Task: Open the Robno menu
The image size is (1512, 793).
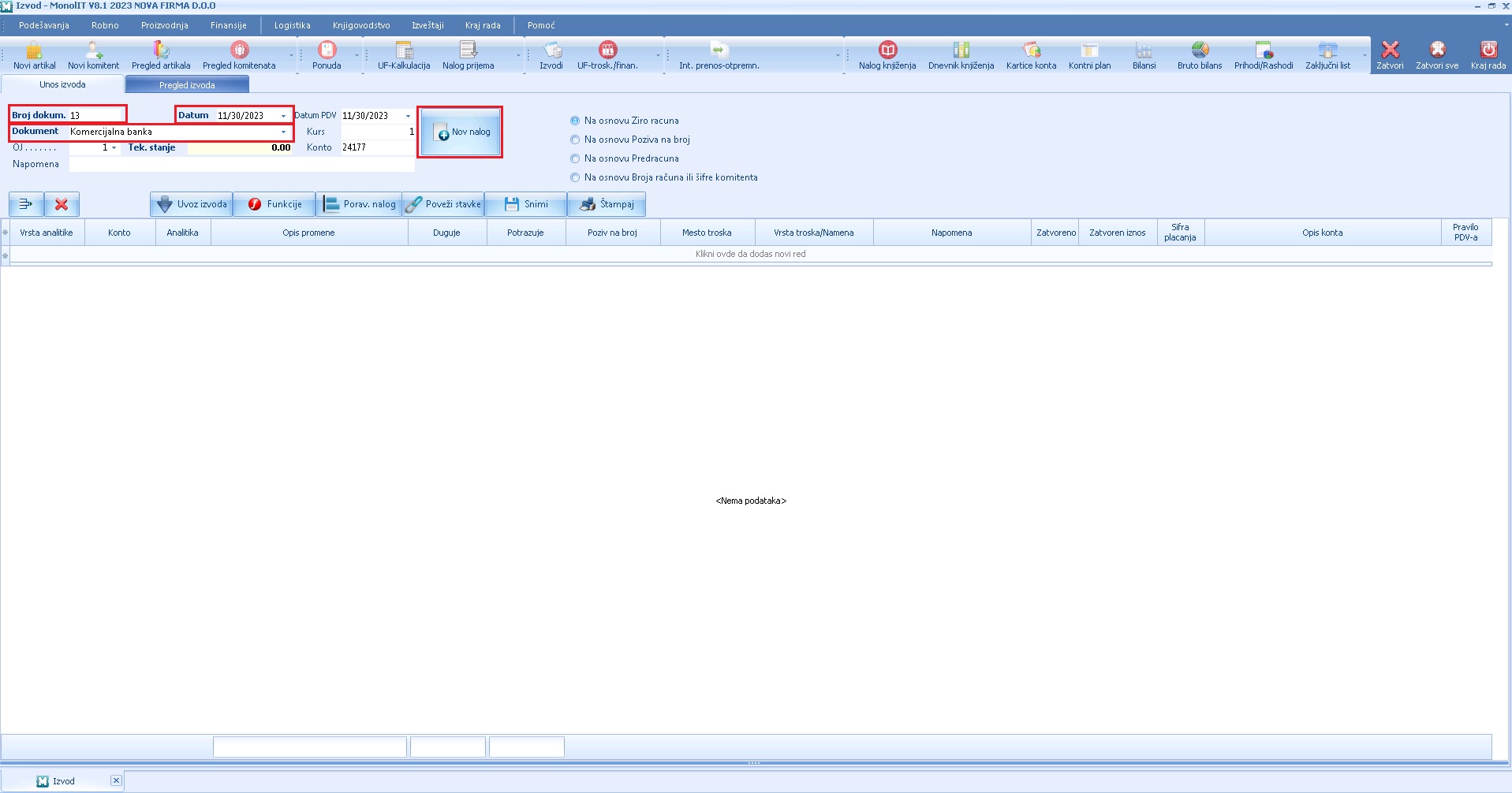Action: click(105, 25)
